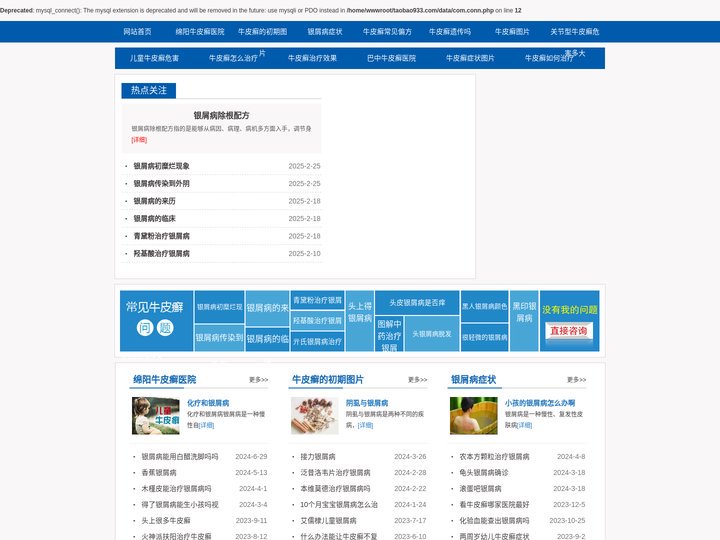The height and width of the screenshot is (540, 720).
Task: Open article 化验血能查出银屑病吗
Action: (494, 521)
